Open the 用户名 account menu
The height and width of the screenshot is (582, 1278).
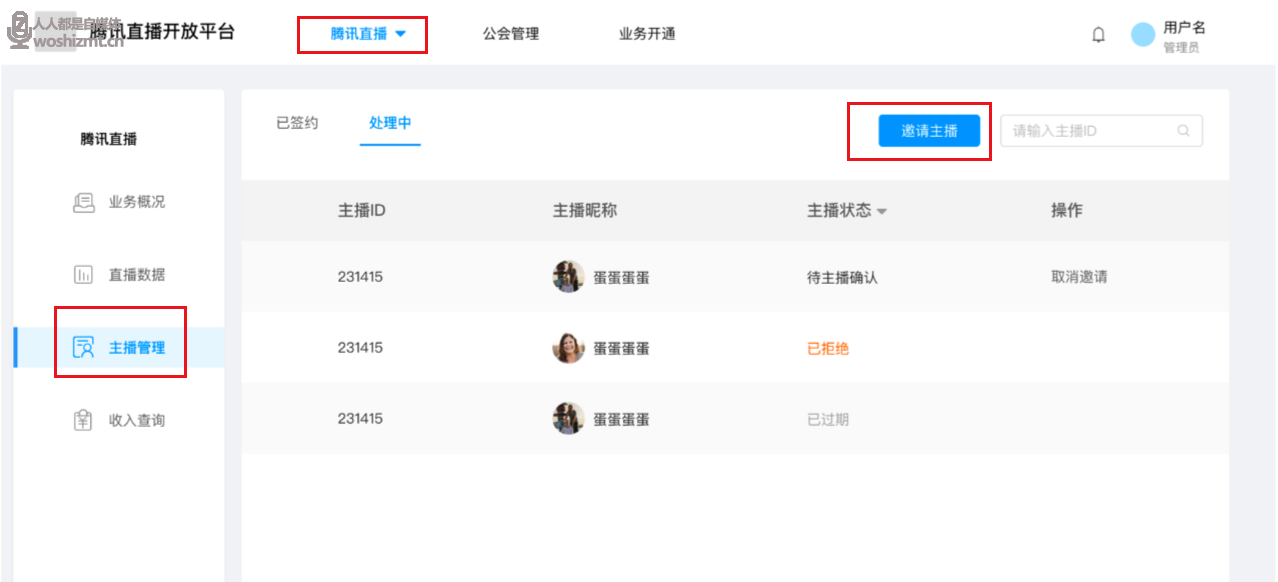[1184, 28]
